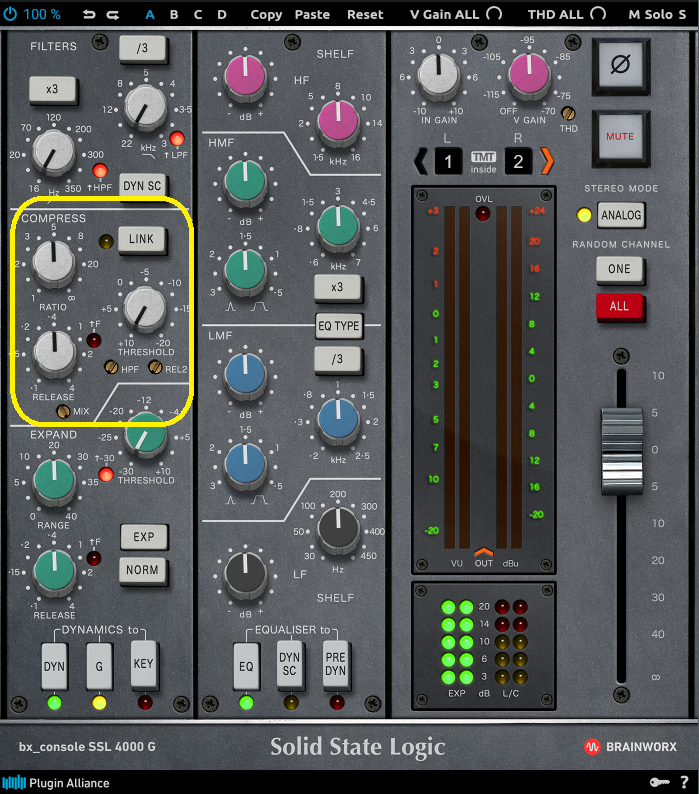Click the HMF x3 button
699x794 pixels.
click(337, 287)
